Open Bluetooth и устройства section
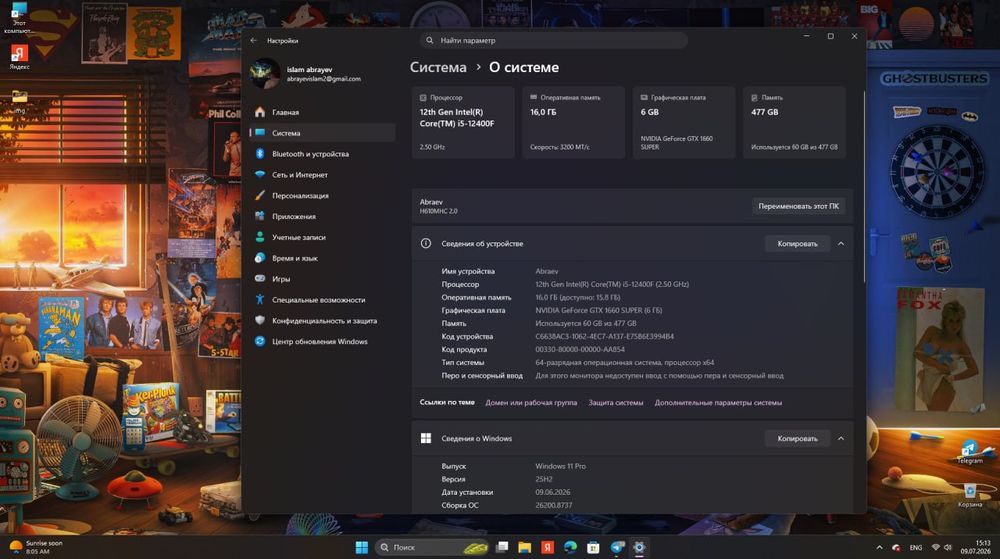1000x559 pixels. pyautogui.click(x=322, y=154)
